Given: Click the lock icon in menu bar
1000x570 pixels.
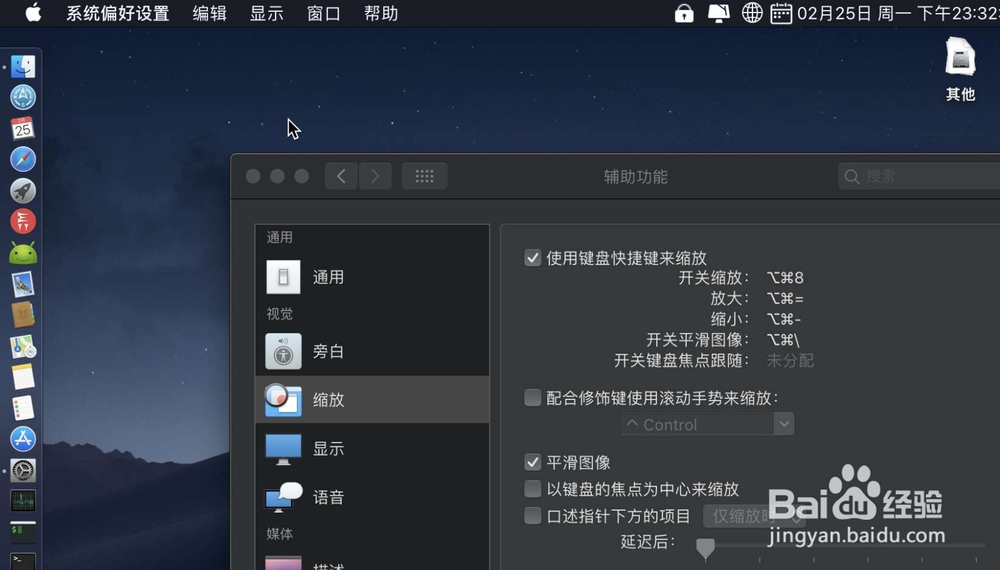Looking at the screenshot, I should (x=684, y=13).
